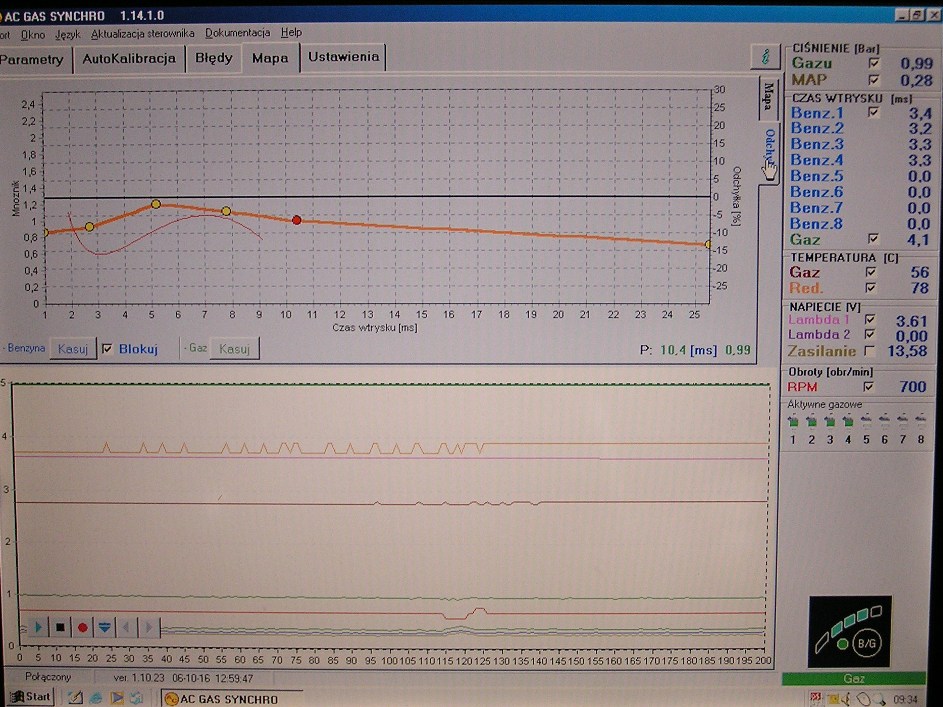Open the Aktualizacja sterownika menu
This screenshot has width=943, height=707.
142,33
